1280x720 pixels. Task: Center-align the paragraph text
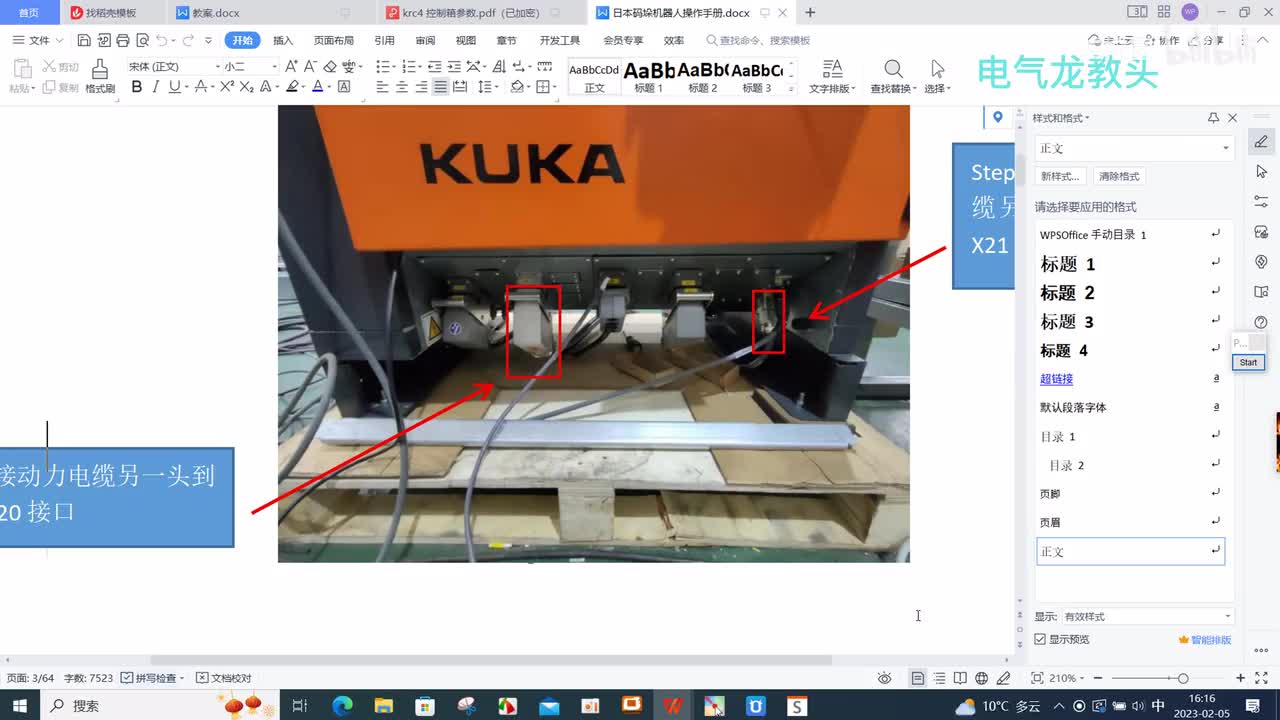402,87
